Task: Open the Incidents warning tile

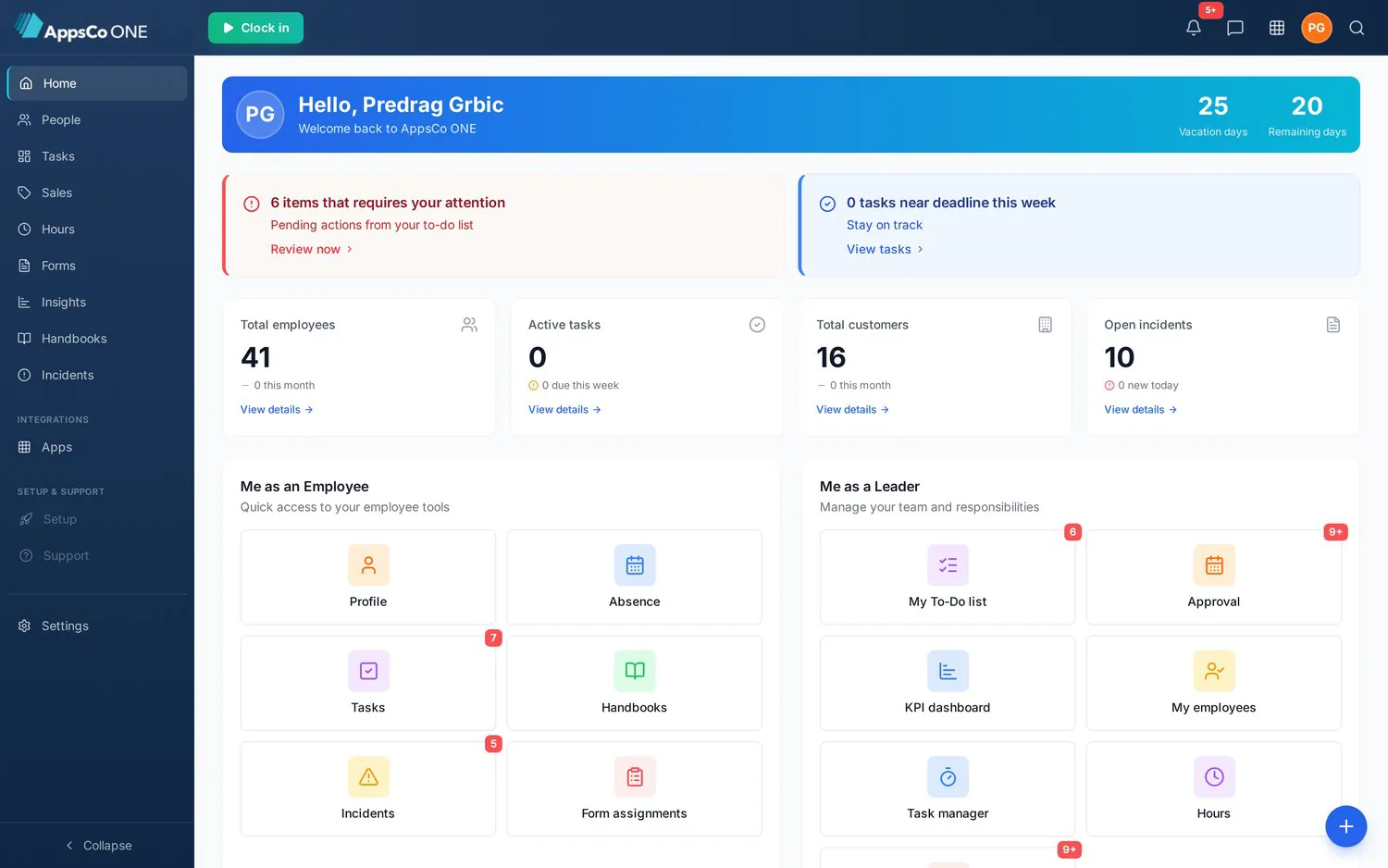Action: pos(368,789)
